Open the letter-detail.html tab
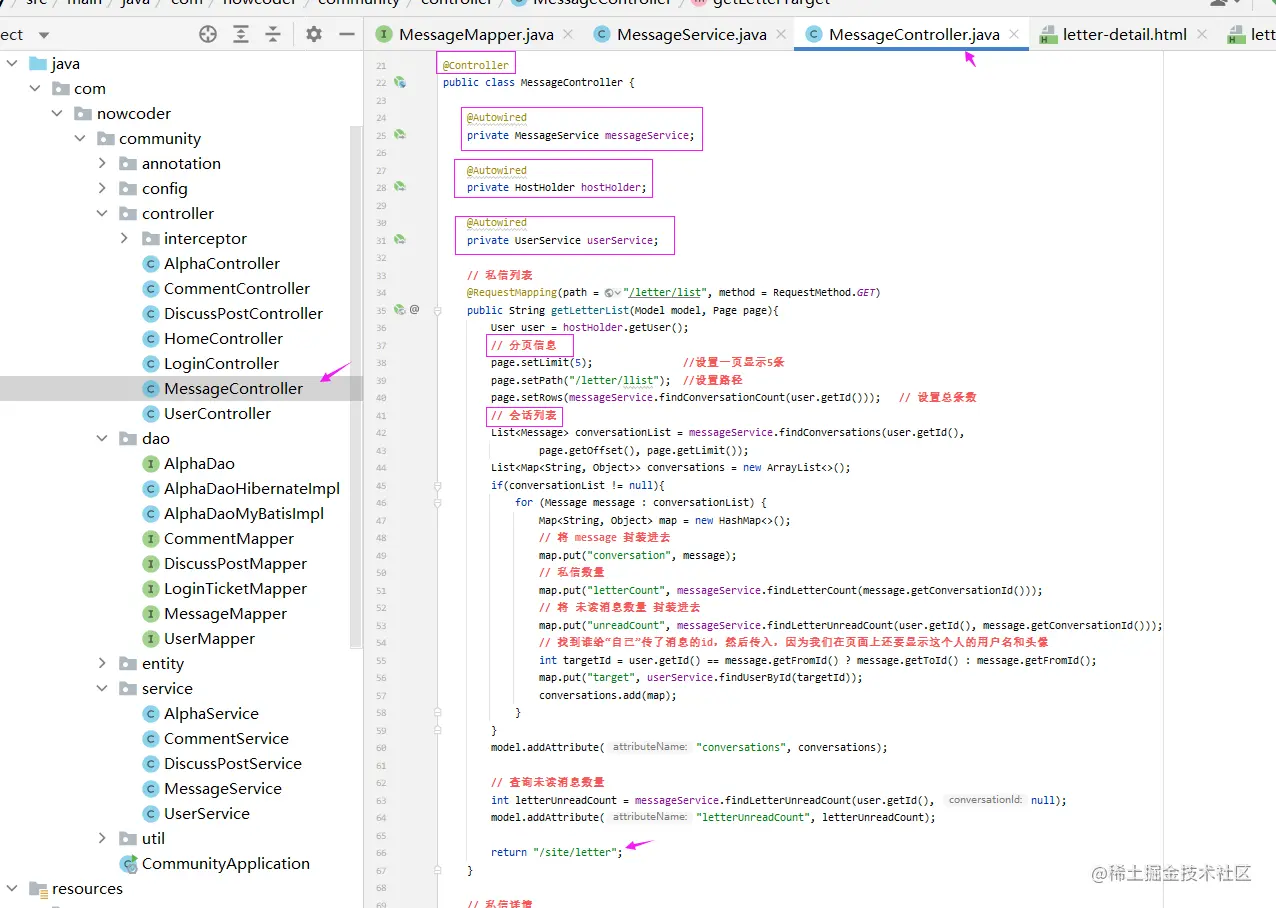 1125,34
